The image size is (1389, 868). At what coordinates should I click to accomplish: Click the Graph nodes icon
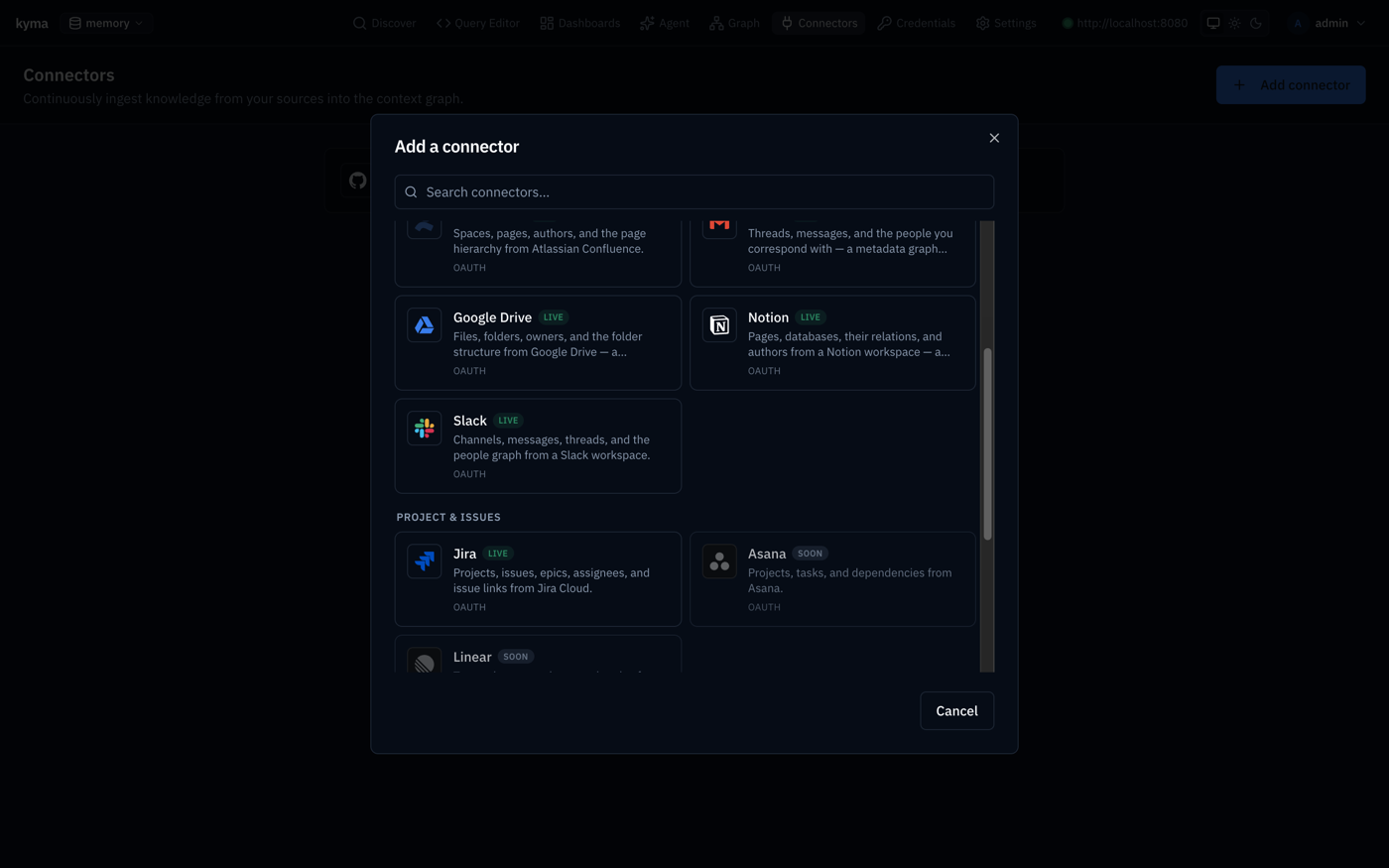[x=716, y=23]
